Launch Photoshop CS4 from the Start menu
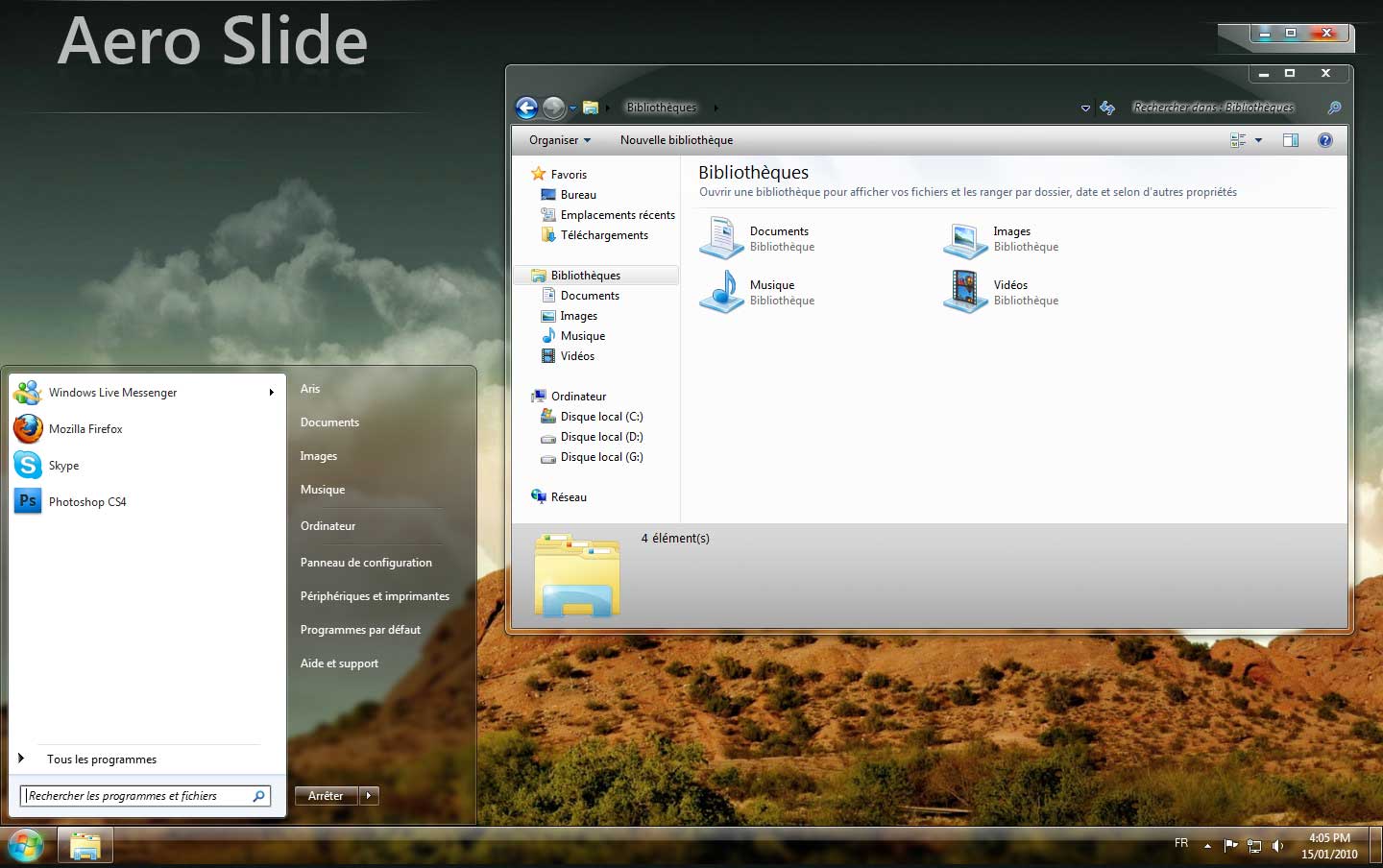Image resolution: width=1383 pixels, height=868 pixels. pos(87,501)
